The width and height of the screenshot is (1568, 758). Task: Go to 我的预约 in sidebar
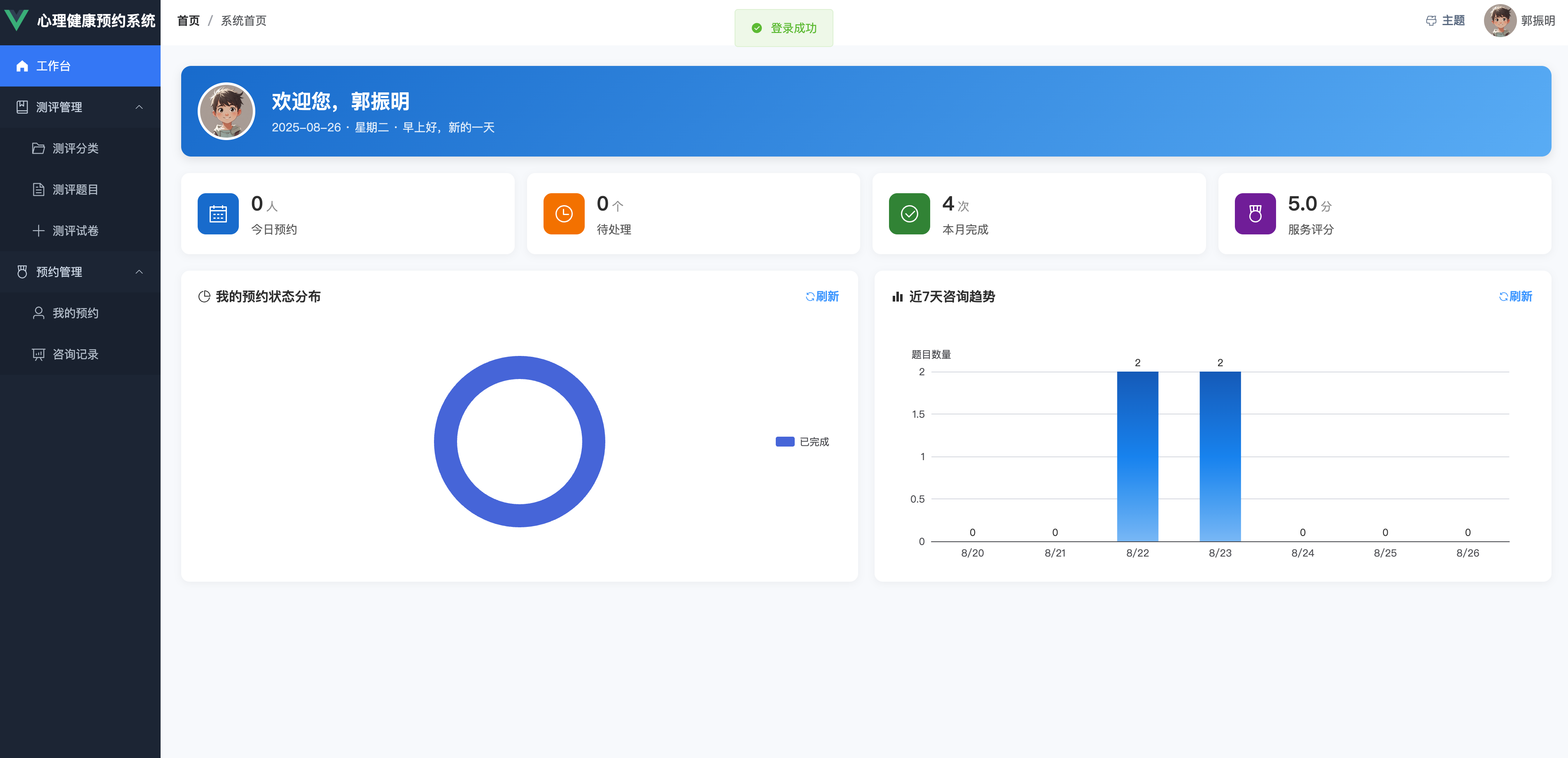point(75,313)
